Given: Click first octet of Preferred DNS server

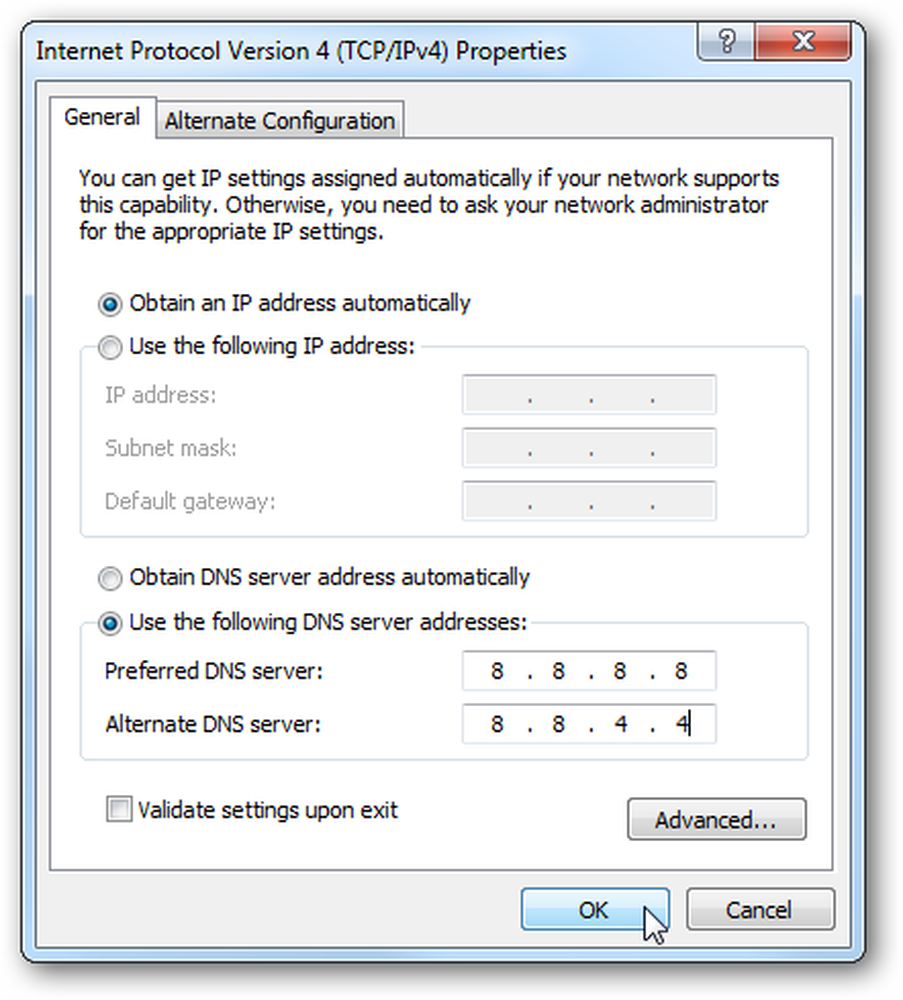Looking at the screenshot, I should coord(497,671).
